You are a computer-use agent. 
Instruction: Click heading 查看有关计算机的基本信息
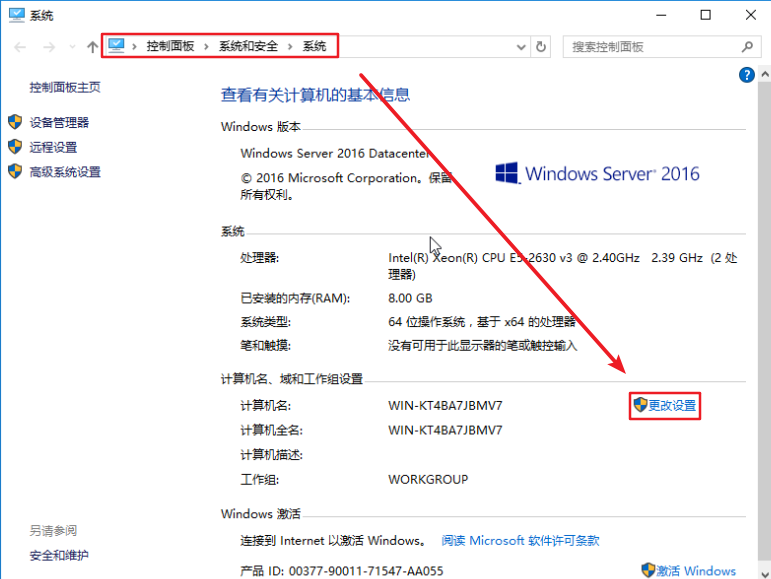pos(315,94)
